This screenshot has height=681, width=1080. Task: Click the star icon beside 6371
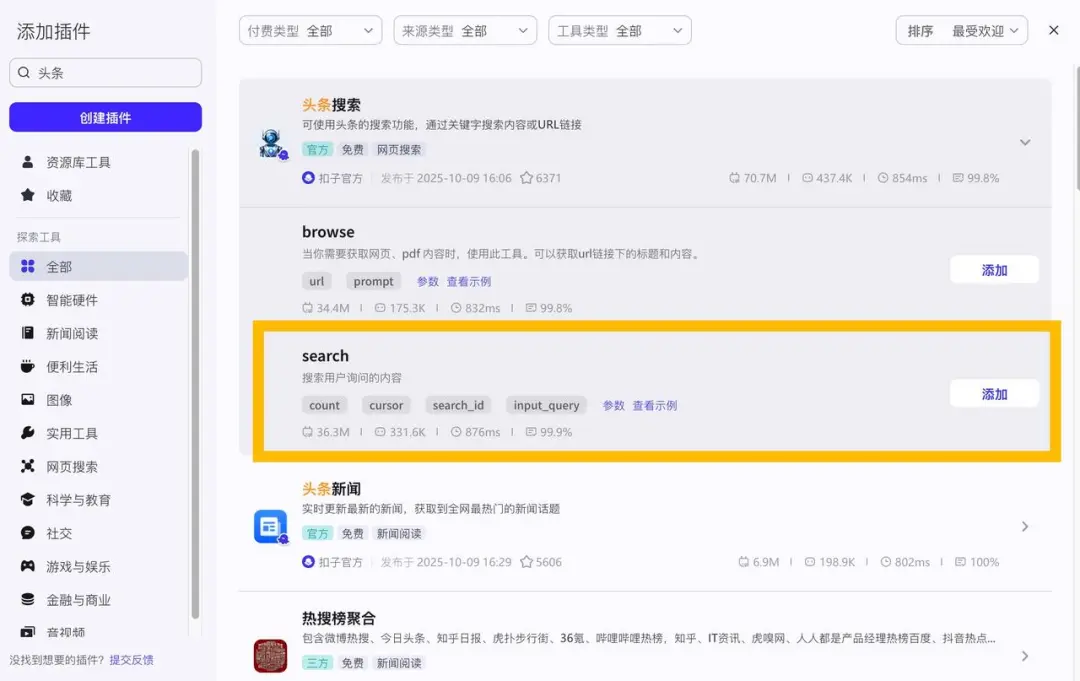pos(526,178)
